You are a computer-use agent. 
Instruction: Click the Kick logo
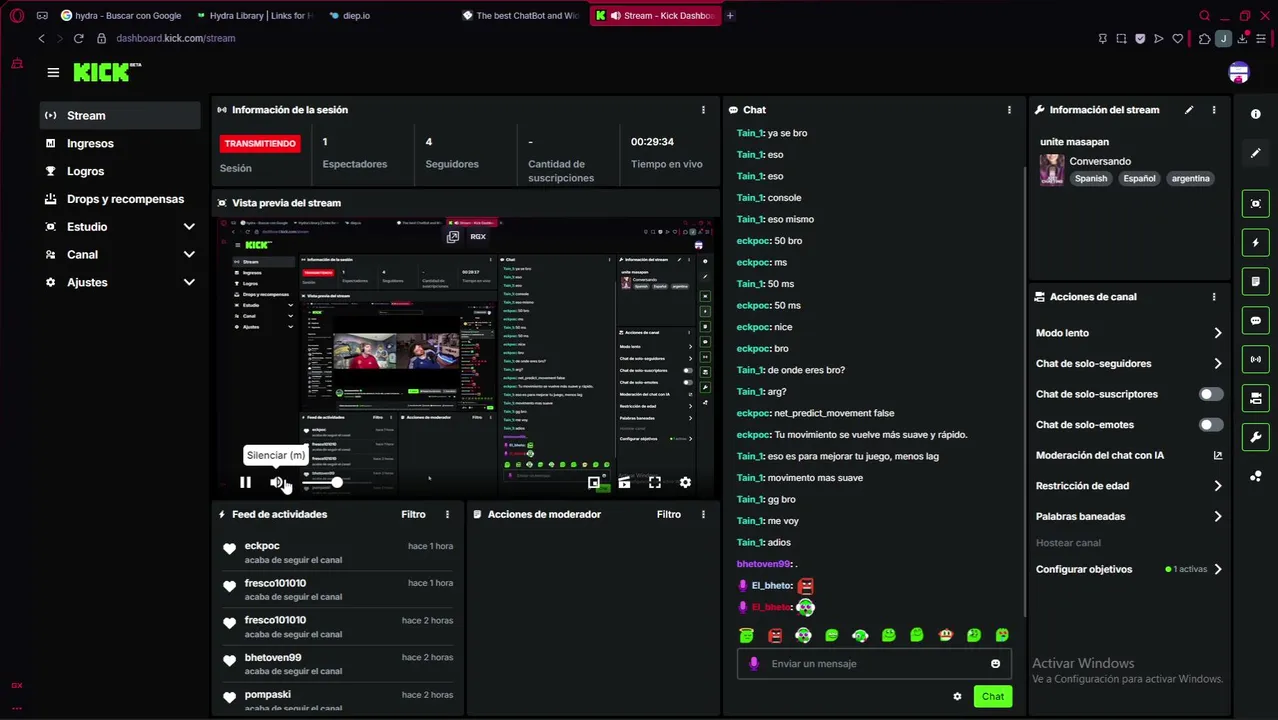click(106, 72)
